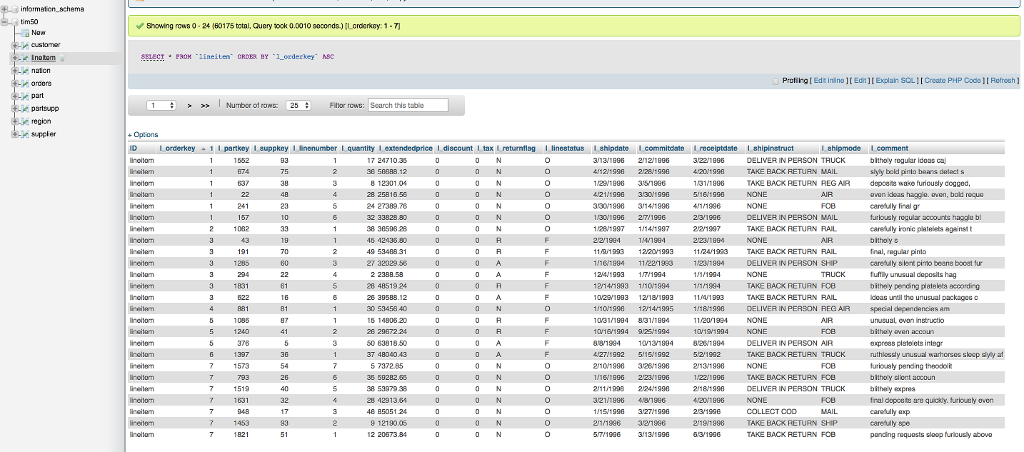Click the orders table icon in sidebar
Image resolution: width=1024 pixels, height=452 pixels.
[x=24, y=83]
